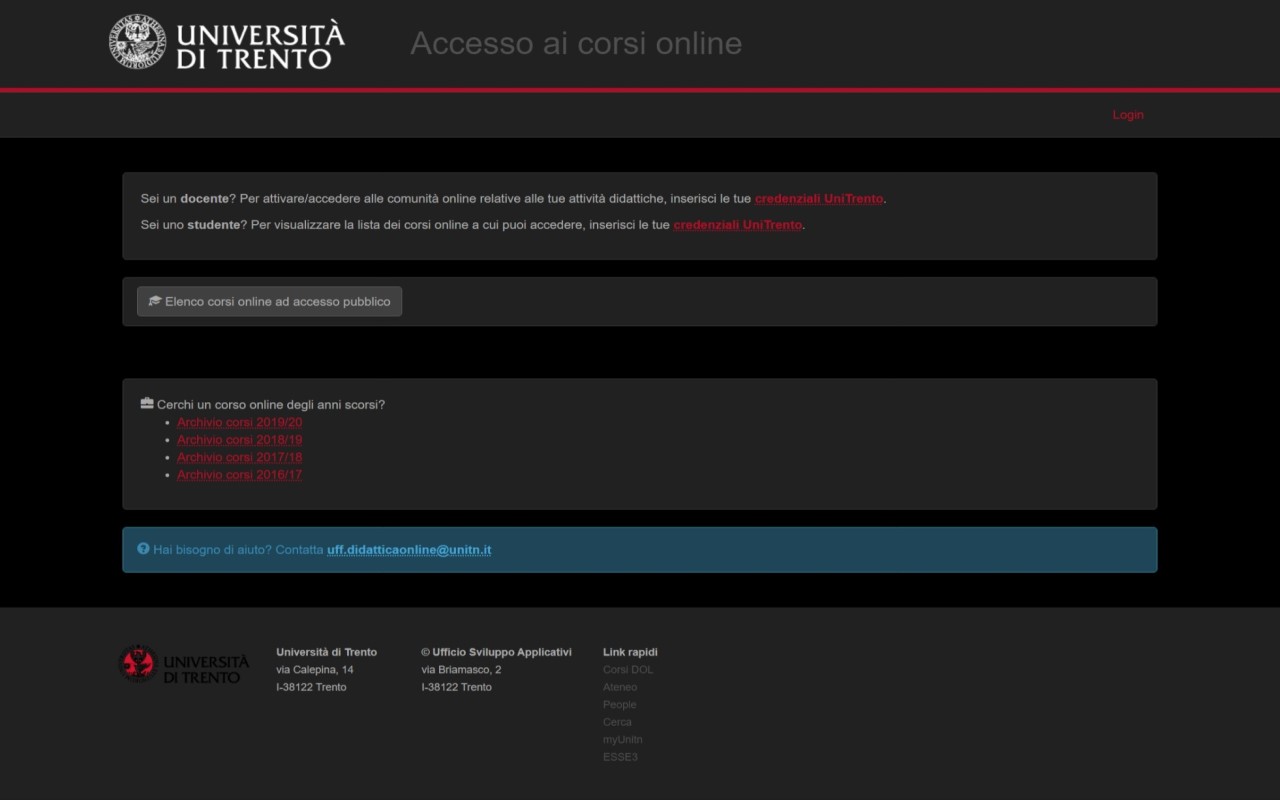Click 'Accesso ai corsi online' heading
This screenshot has width=1280, height=800.
click(576, 43)
